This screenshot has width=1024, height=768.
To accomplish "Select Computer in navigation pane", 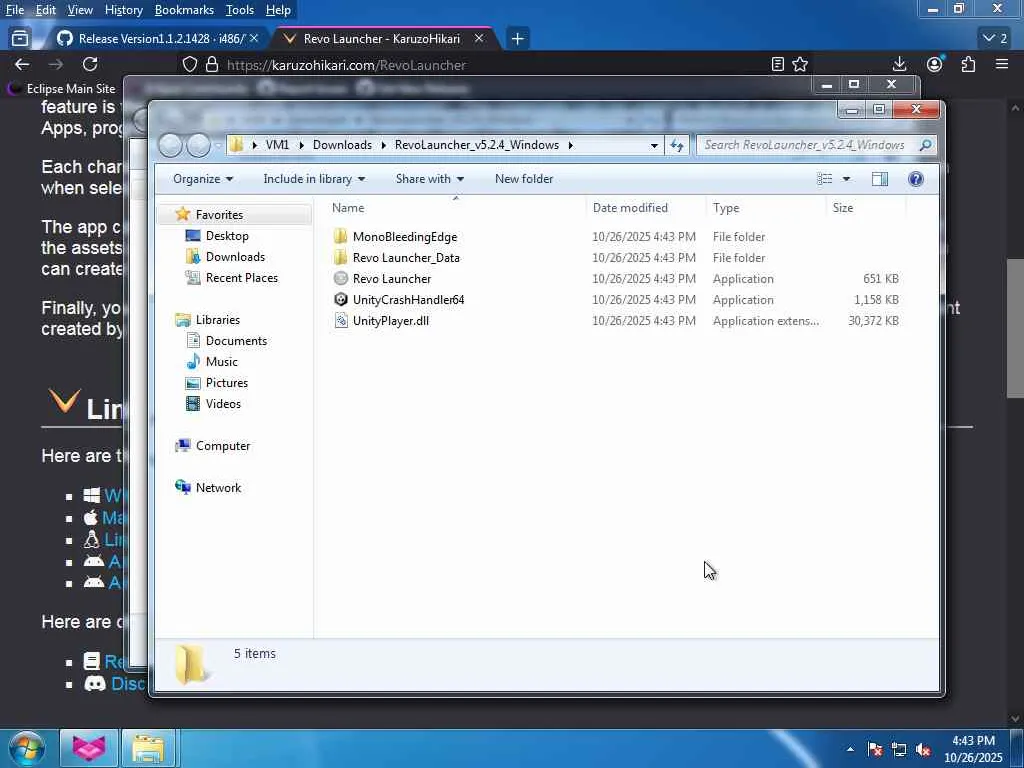I will point(223,445).
